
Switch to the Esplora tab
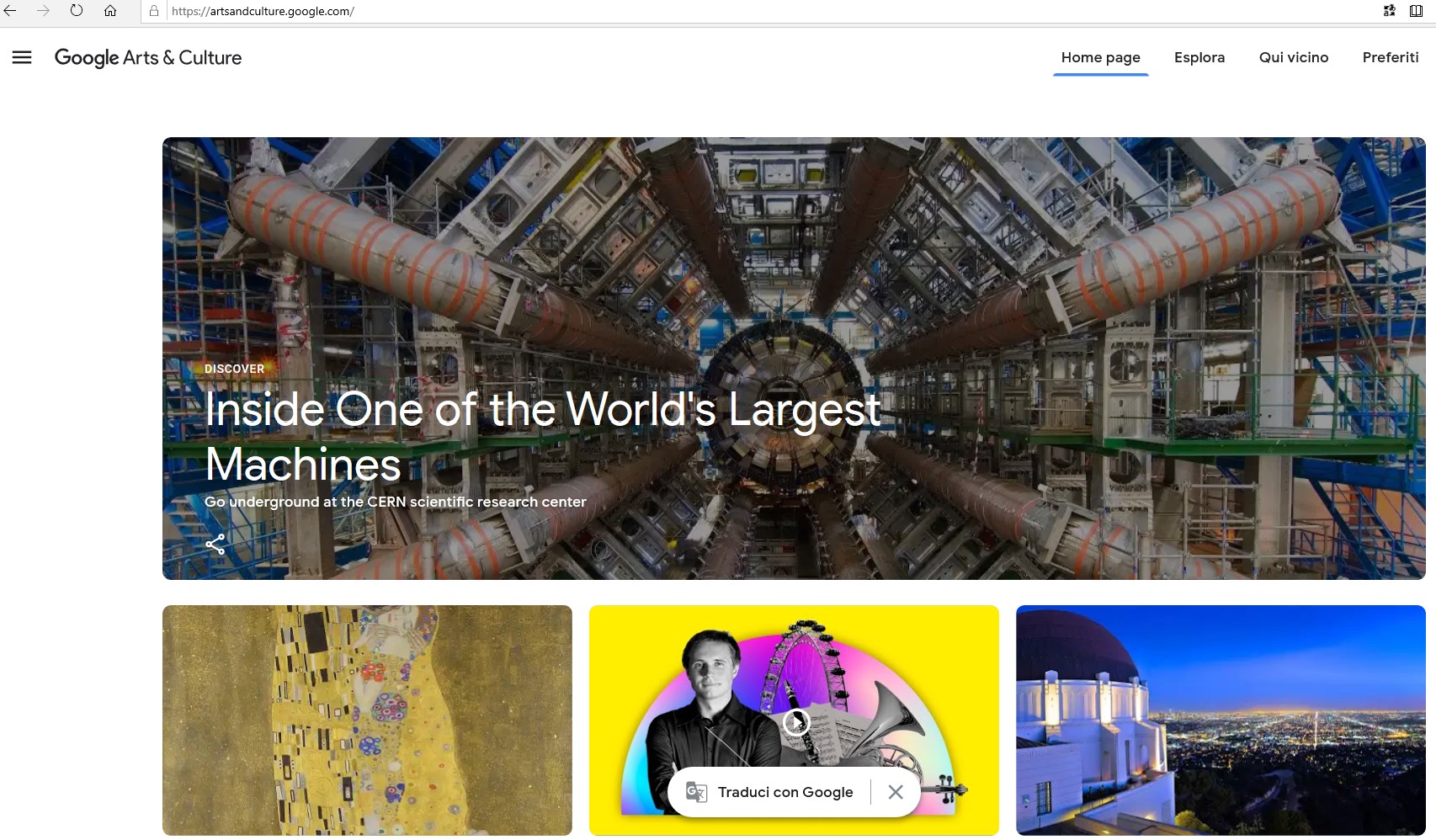[1199, 57]
